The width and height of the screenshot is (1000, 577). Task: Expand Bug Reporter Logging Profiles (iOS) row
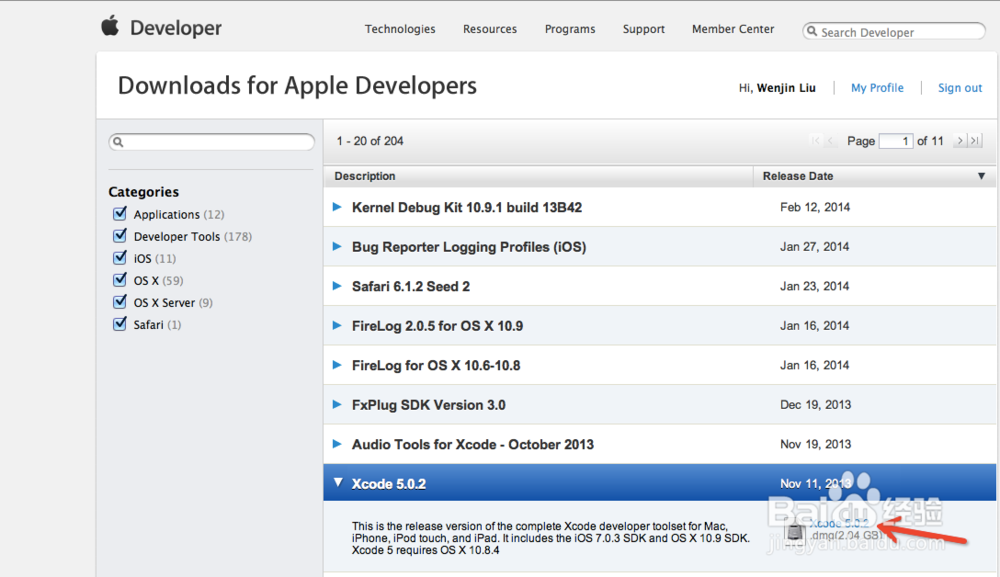(337, 246)
